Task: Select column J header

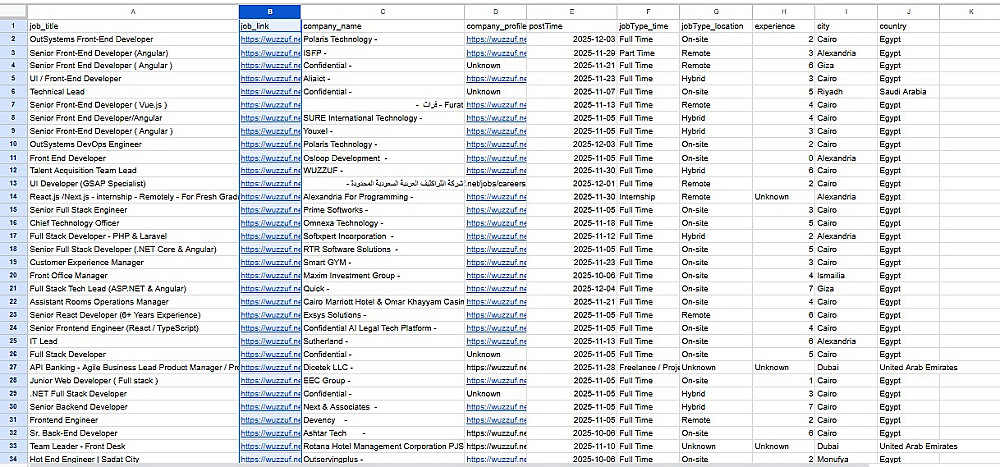Action: pos(908,12)
